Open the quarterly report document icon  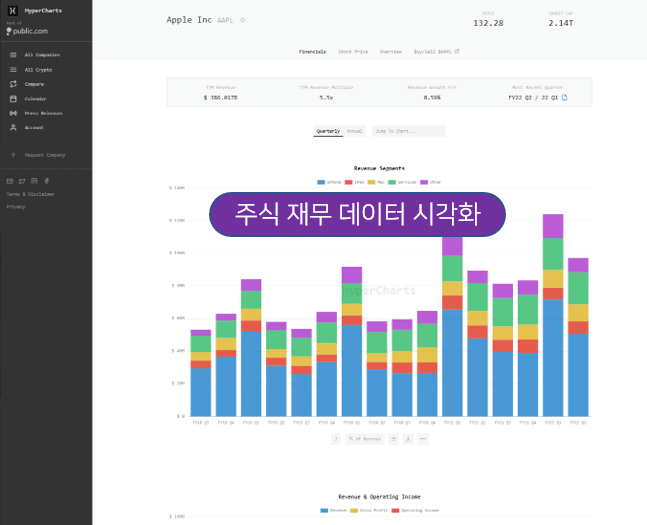pyautogui.click(x=564, y=97)
